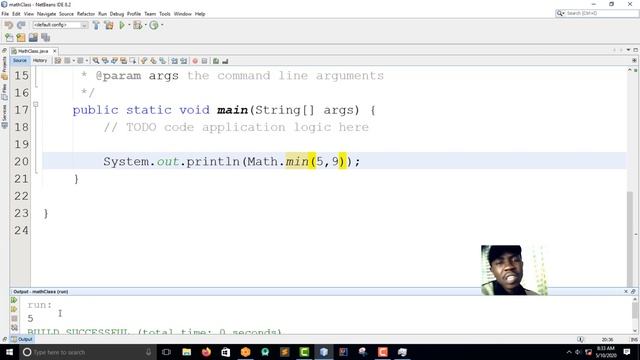Click the Comment icon in editor toolbar
640x360 pixels.
click(216, 61)
